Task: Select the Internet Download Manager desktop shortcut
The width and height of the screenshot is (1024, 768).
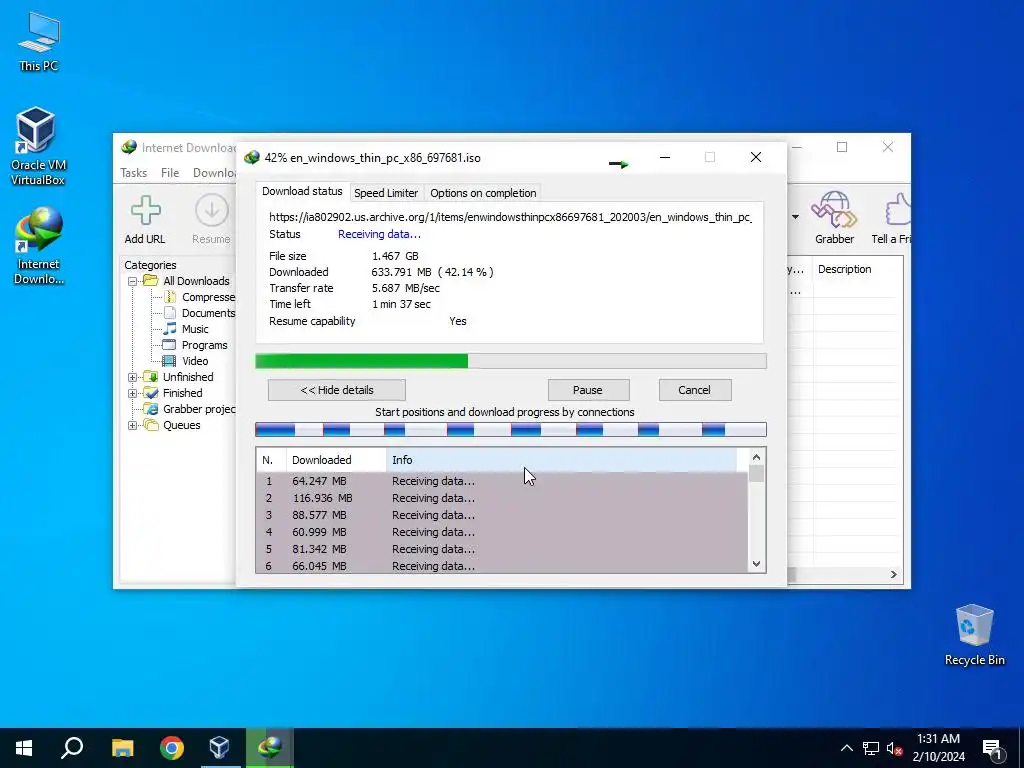Action: pyautogui.click(x=39, y=246)
